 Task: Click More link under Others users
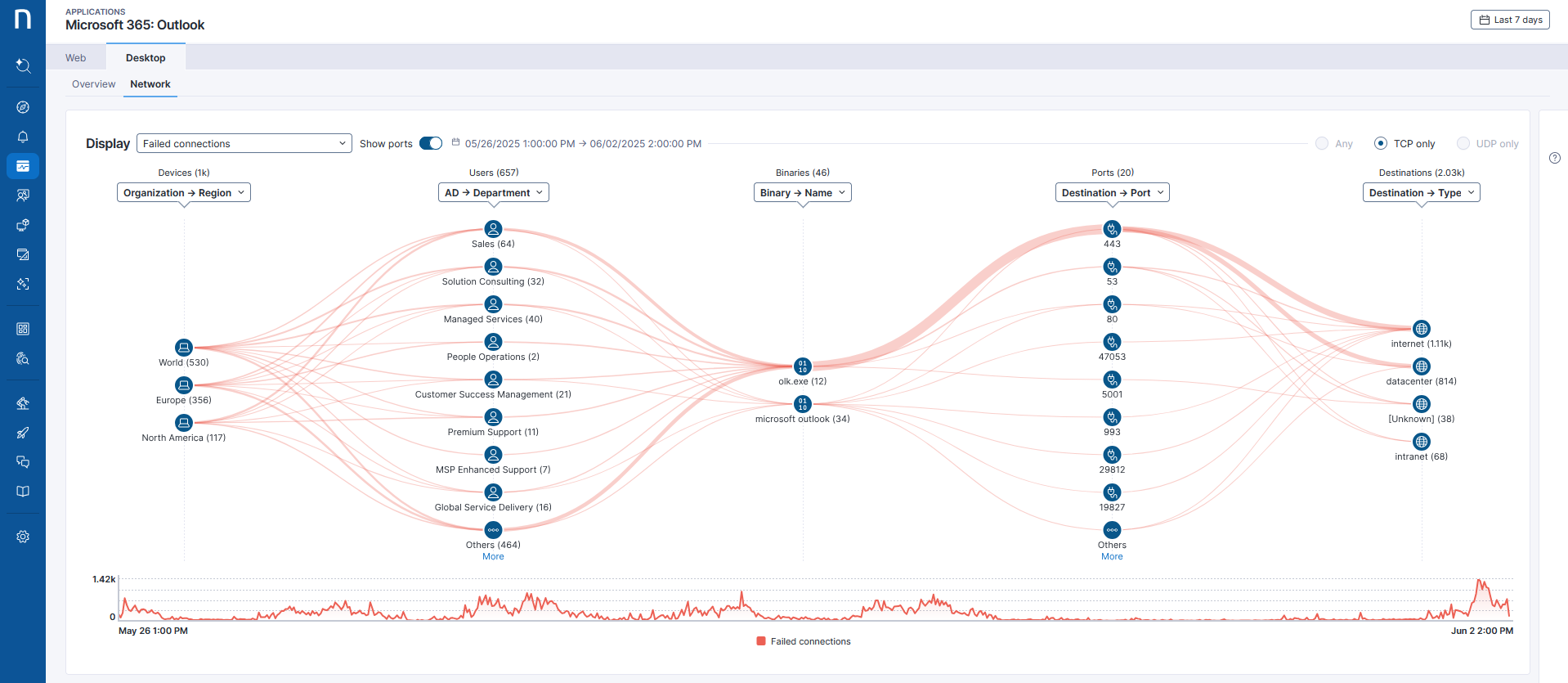[493, 556]
